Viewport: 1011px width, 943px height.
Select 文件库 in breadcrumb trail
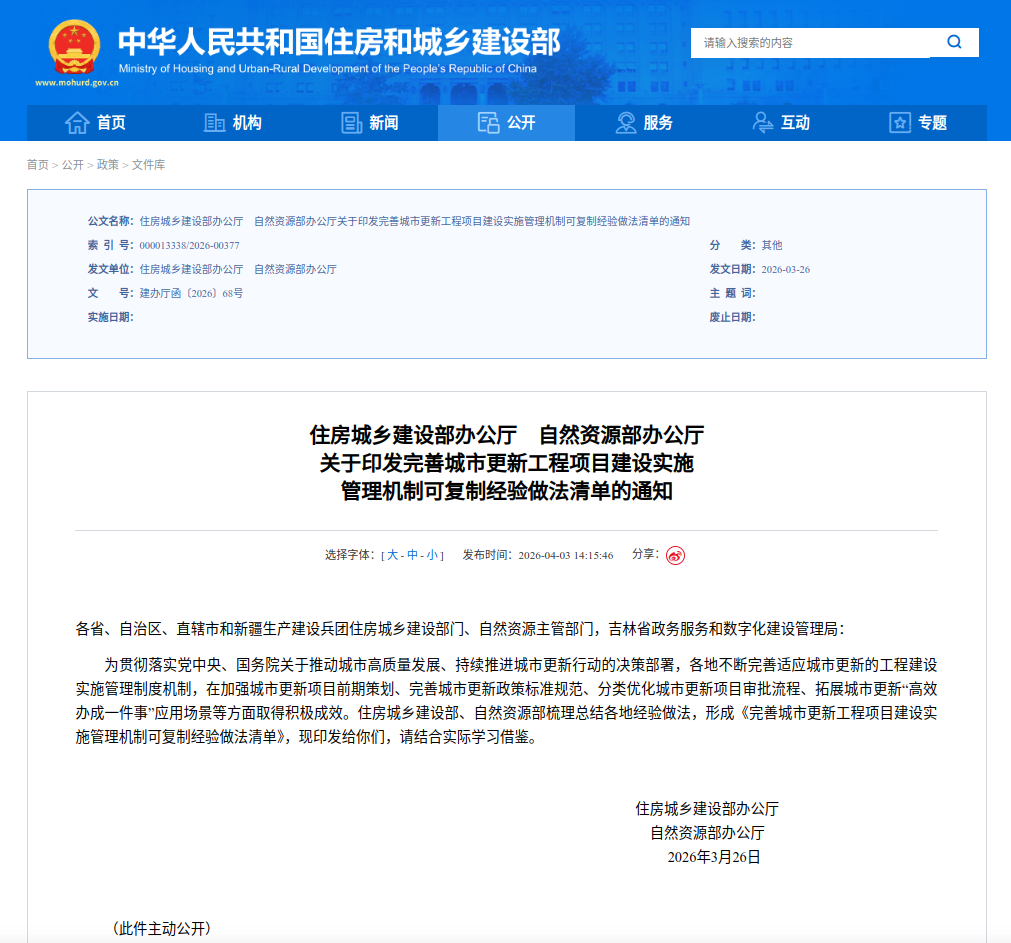click(148, 165)
